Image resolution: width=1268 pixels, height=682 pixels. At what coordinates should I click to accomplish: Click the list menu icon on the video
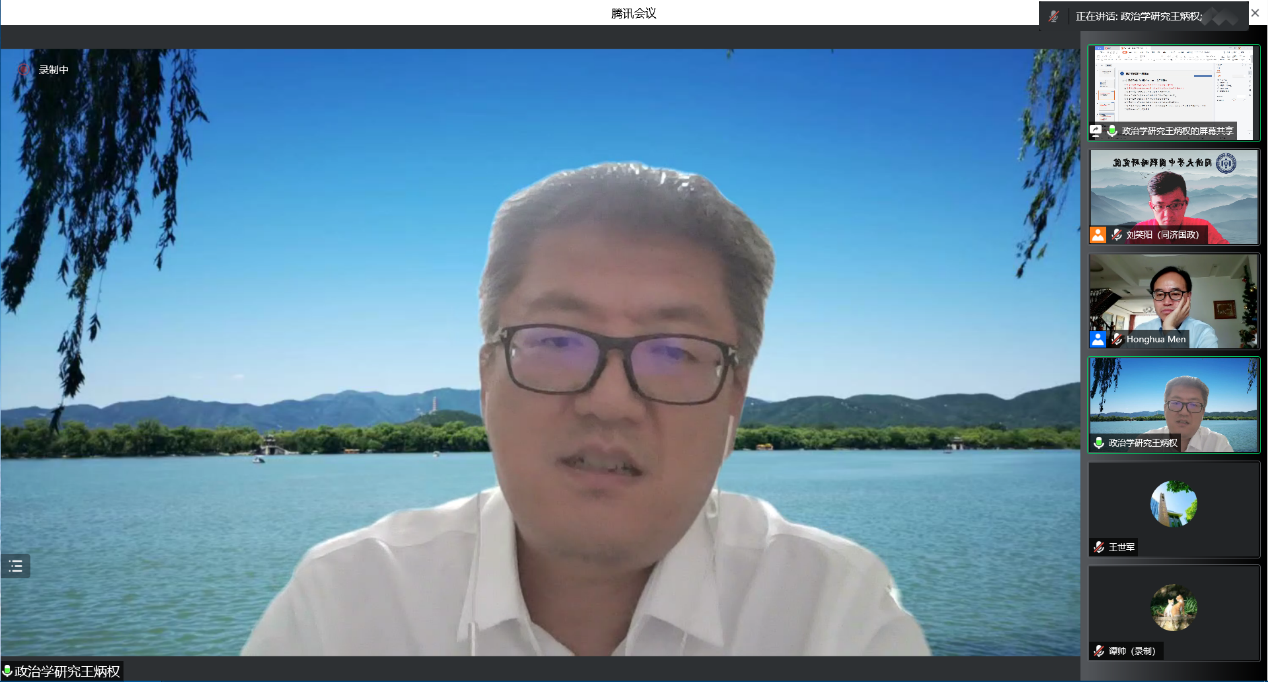click(x=15, y=566)
